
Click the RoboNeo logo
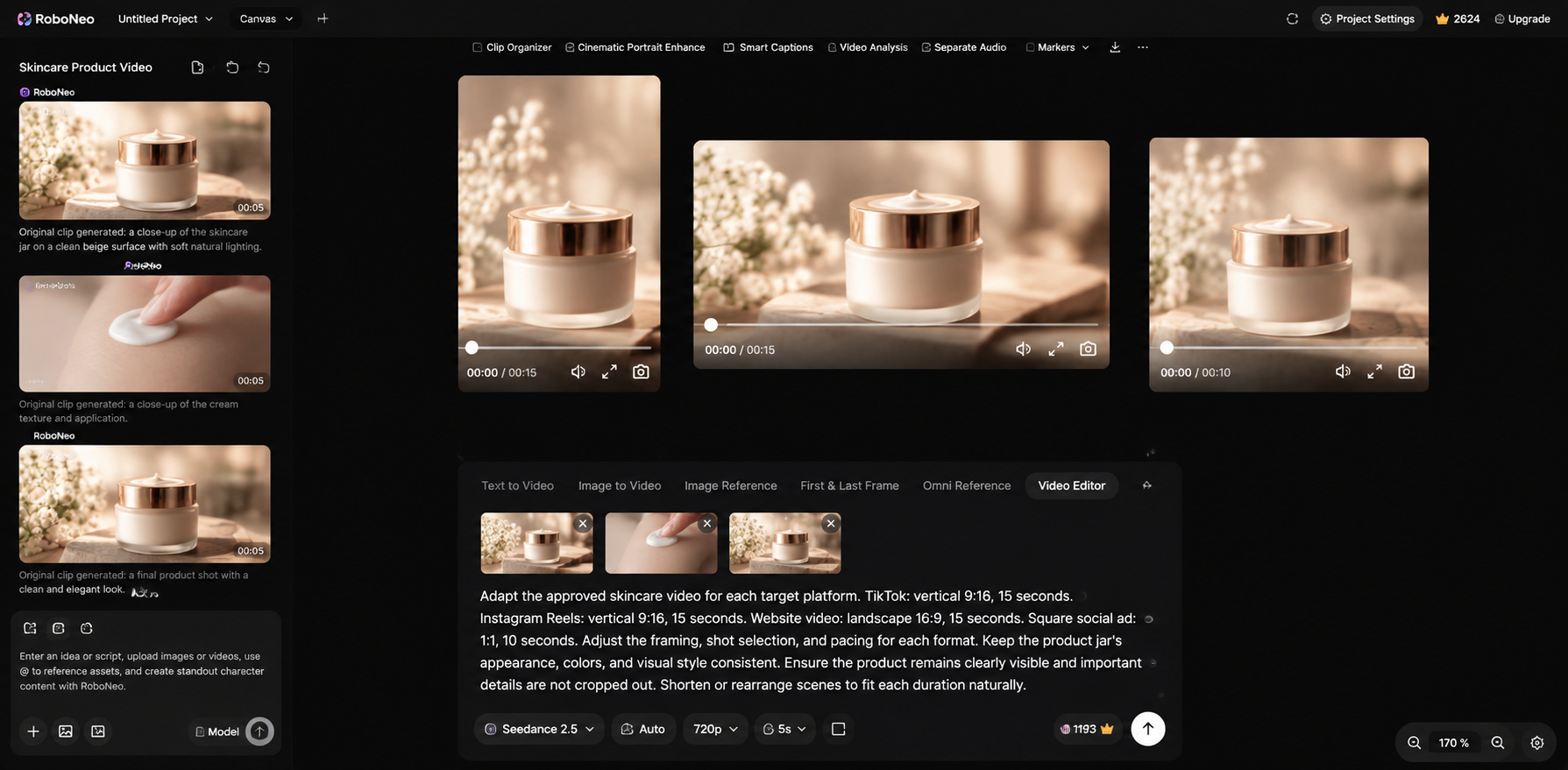coord(55,18)
